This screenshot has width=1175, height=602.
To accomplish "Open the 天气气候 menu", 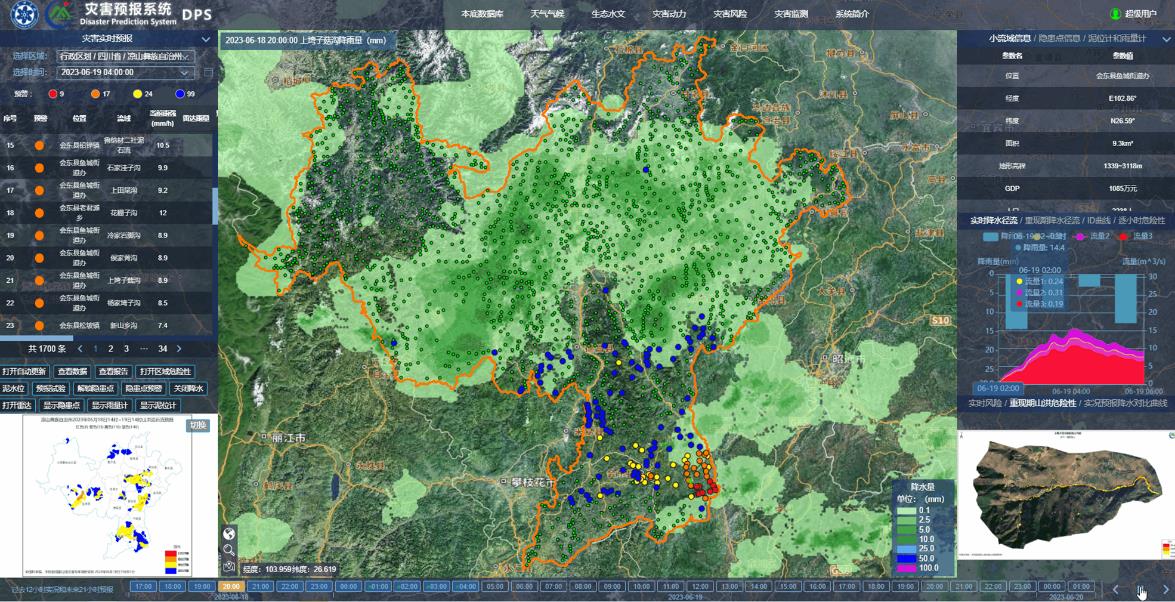I will point(547,14).
